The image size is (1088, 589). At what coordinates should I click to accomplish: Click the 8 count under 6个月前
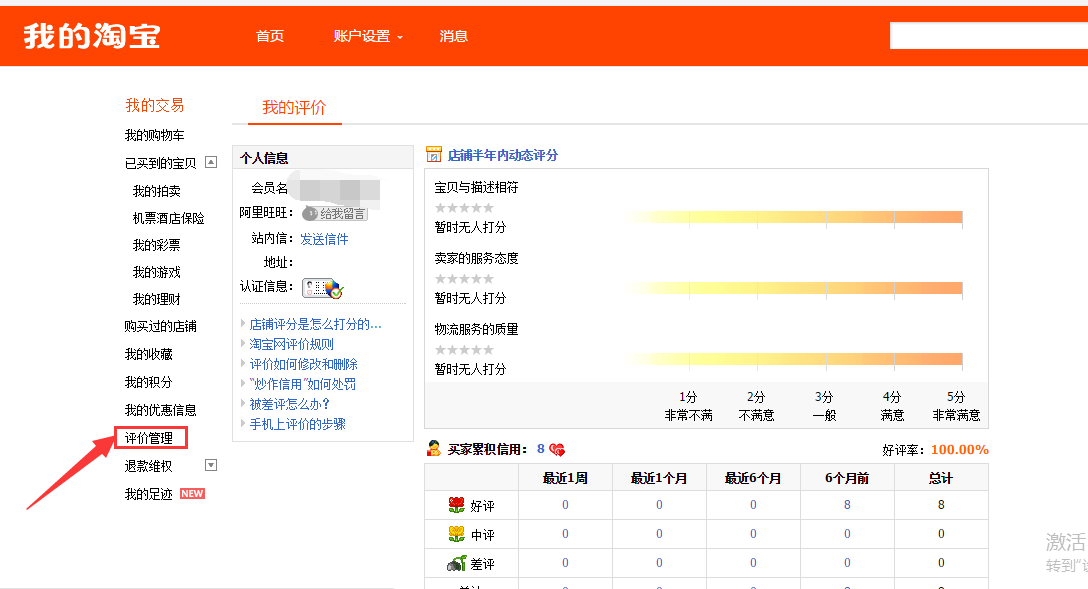(847, 505)
